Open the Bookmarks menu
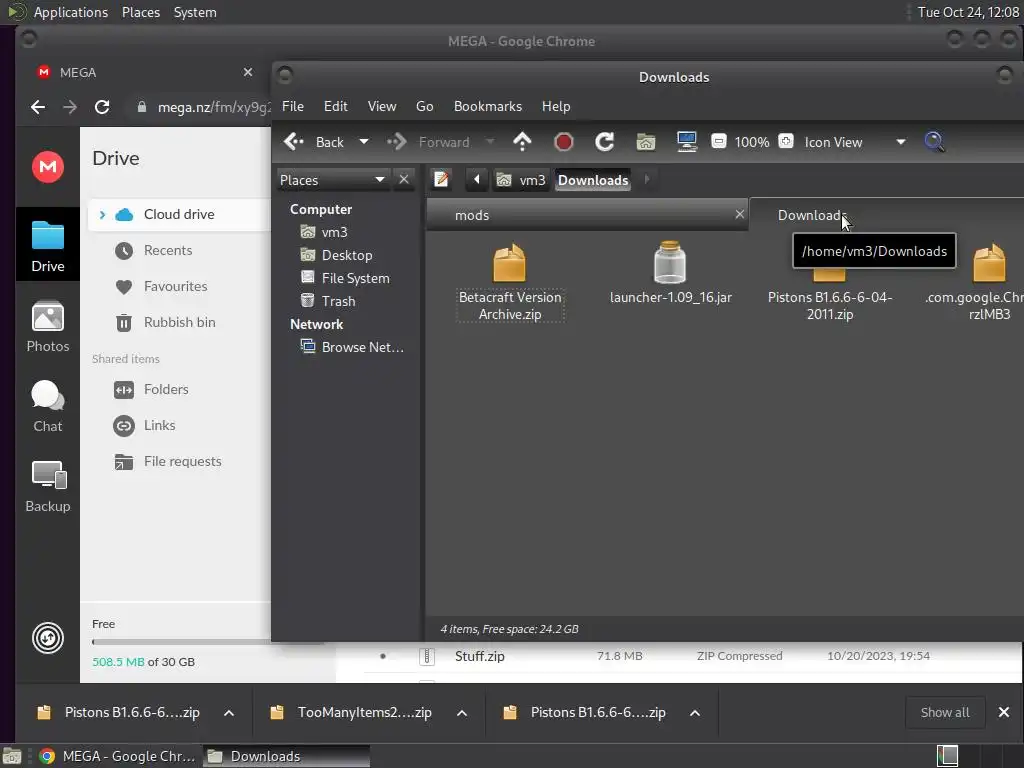 pos(488,106)
